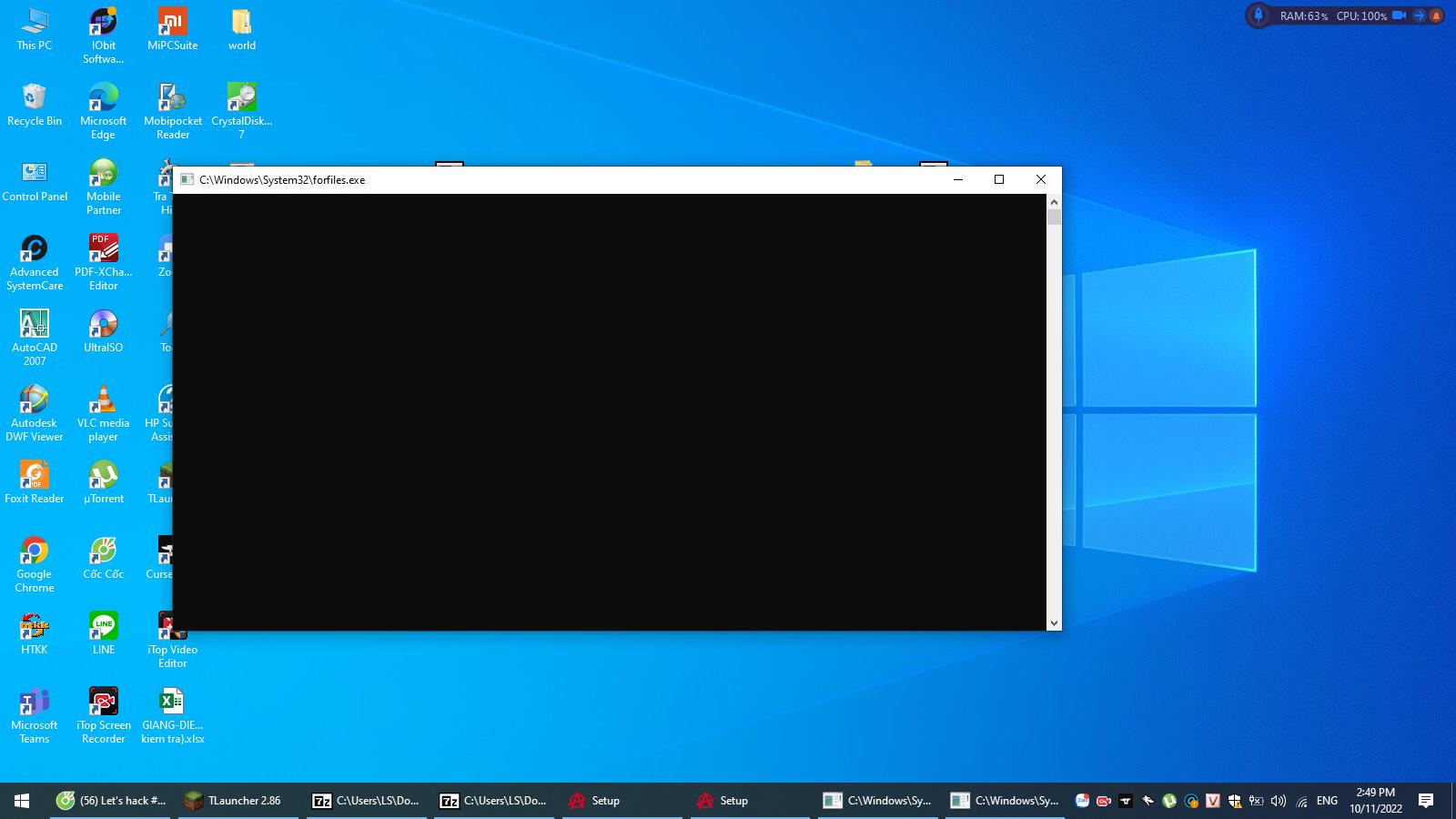This screenshot has width=1456, height=819.
Task: Click the ENG language indicator
Action: pos(1327,801)
